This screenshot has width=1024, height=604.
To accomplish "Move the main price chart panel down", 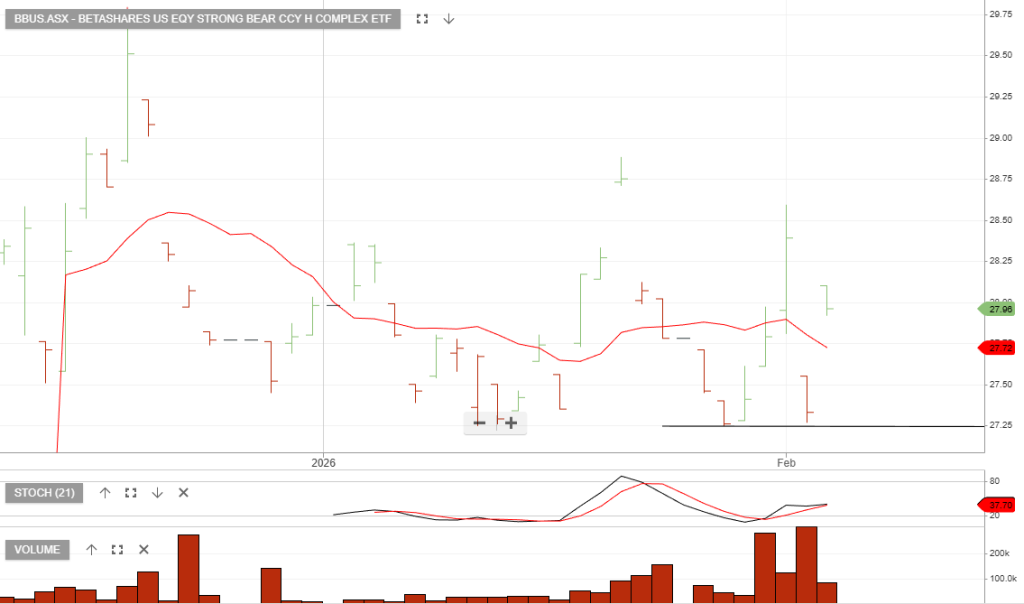I will point(449,19).
